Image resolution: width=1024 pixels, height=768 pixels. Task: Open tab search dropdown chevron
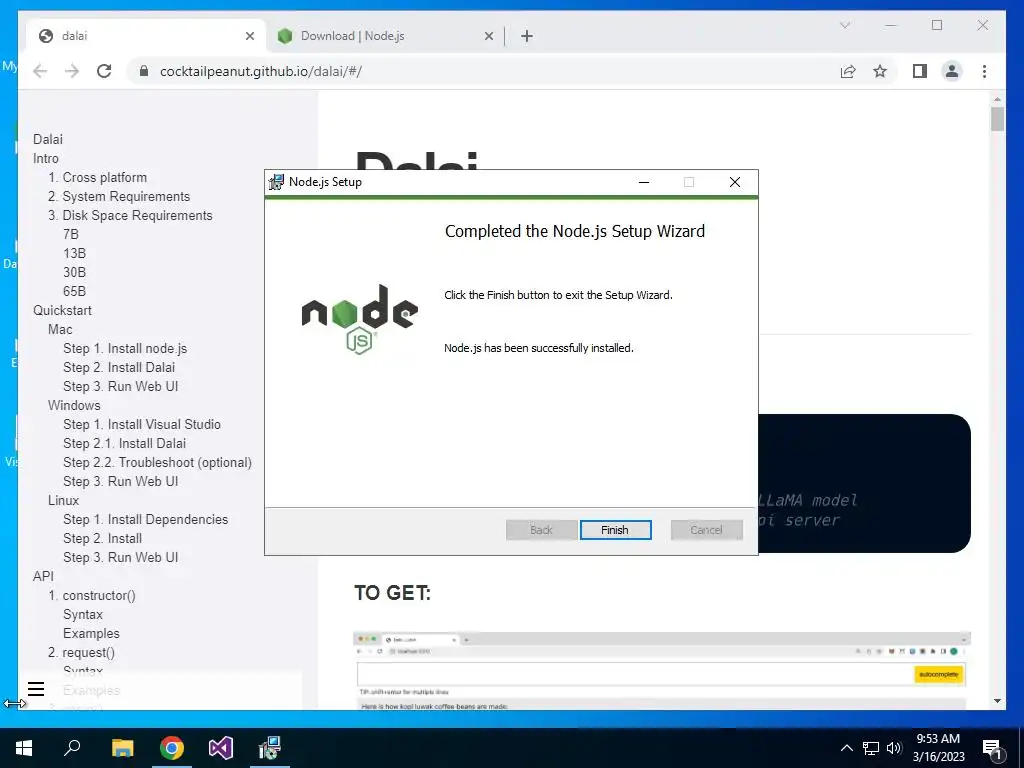(844, 25)
